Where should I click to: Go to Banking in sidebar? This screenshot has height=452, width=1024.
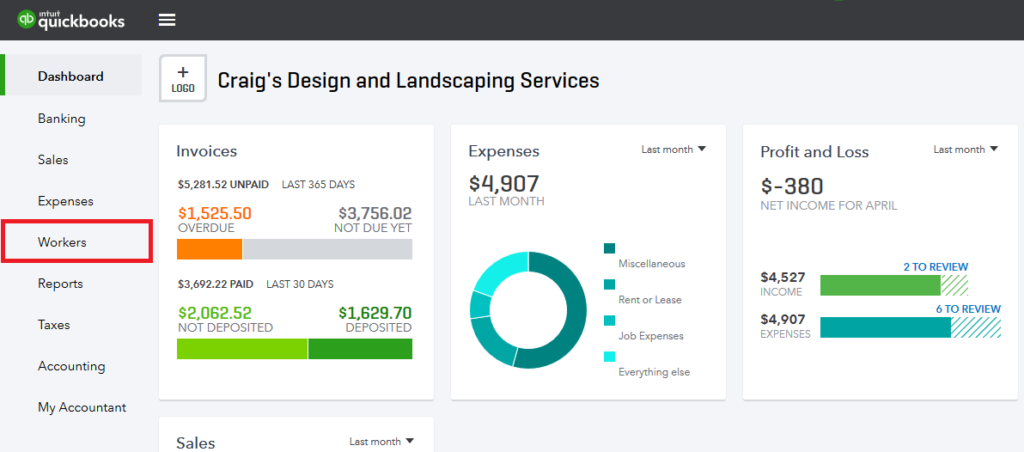pos(61,118)
